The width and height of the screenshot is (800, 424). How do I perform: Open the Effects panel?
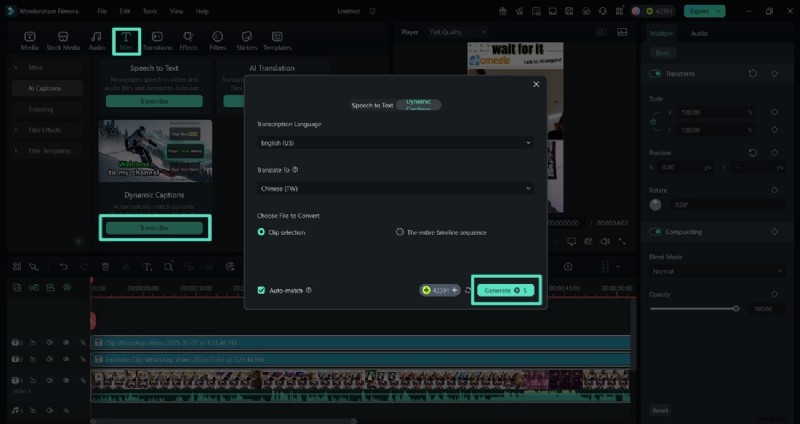(188, 41)
